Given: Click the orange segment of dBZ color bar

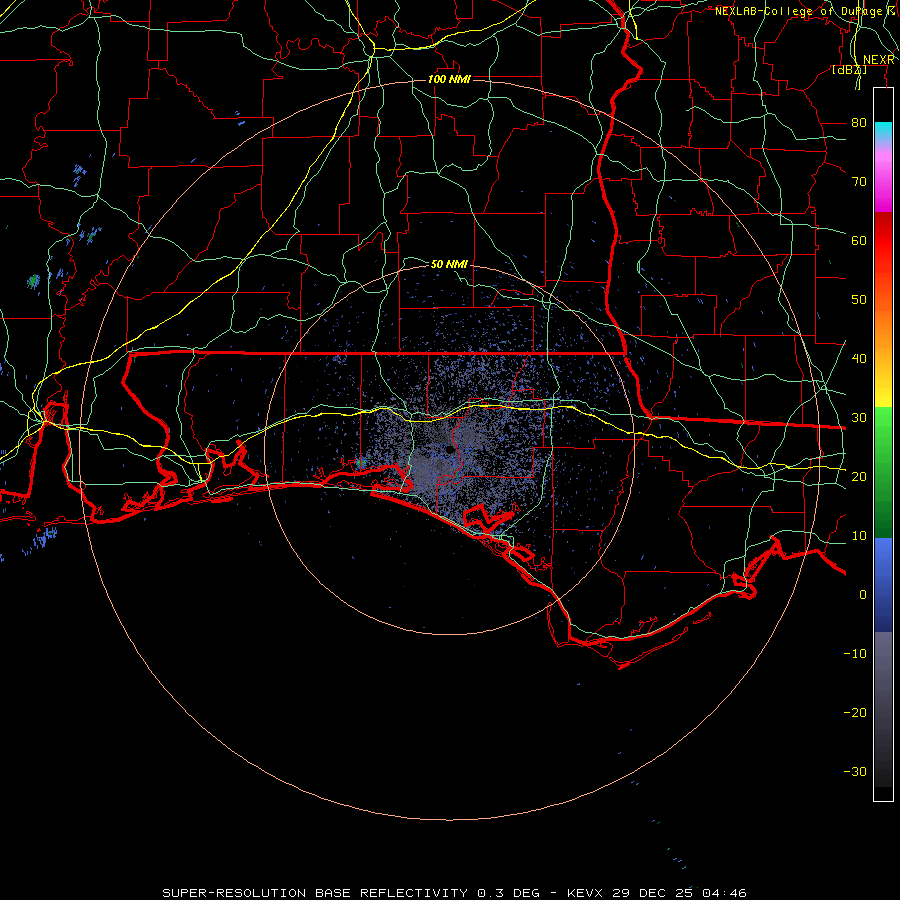Looking at the screenshot, I should coord(883,327).
